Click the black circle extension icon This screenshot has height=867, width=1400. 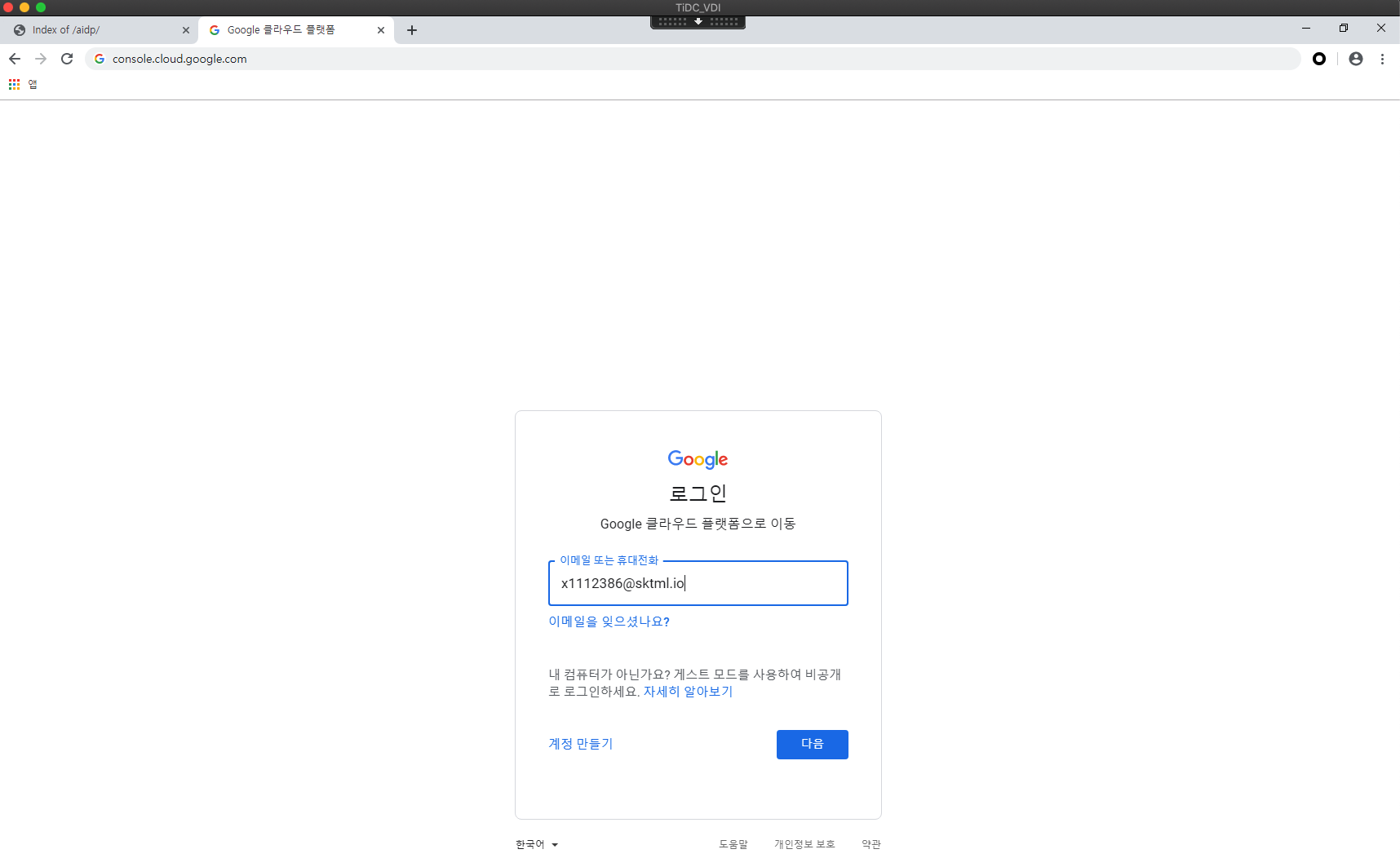coord(1318,59)
